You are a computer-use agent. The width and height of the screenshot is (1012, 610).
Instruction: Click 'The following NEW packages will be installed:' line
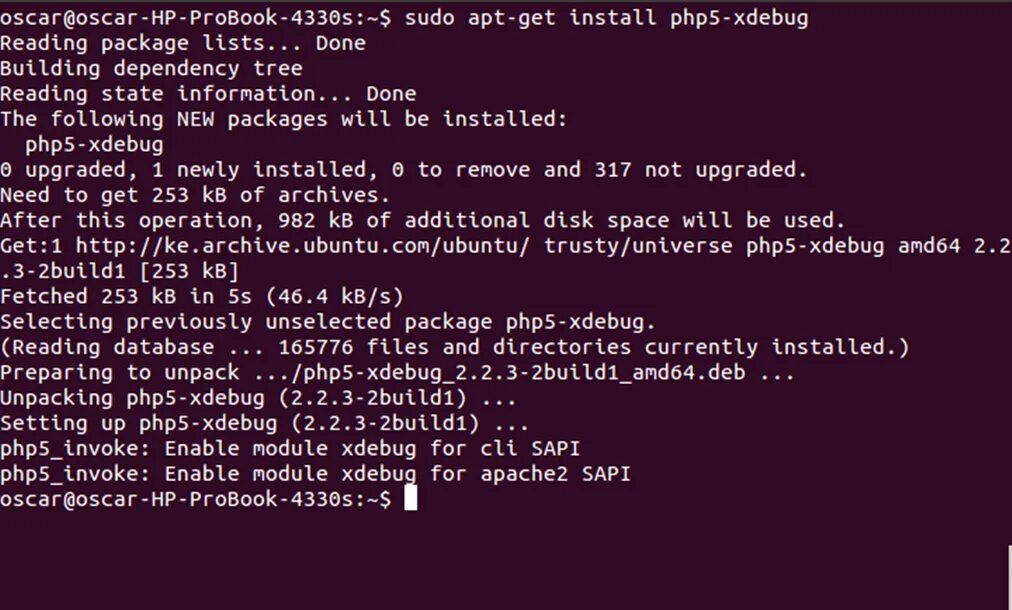click(283, 119)
